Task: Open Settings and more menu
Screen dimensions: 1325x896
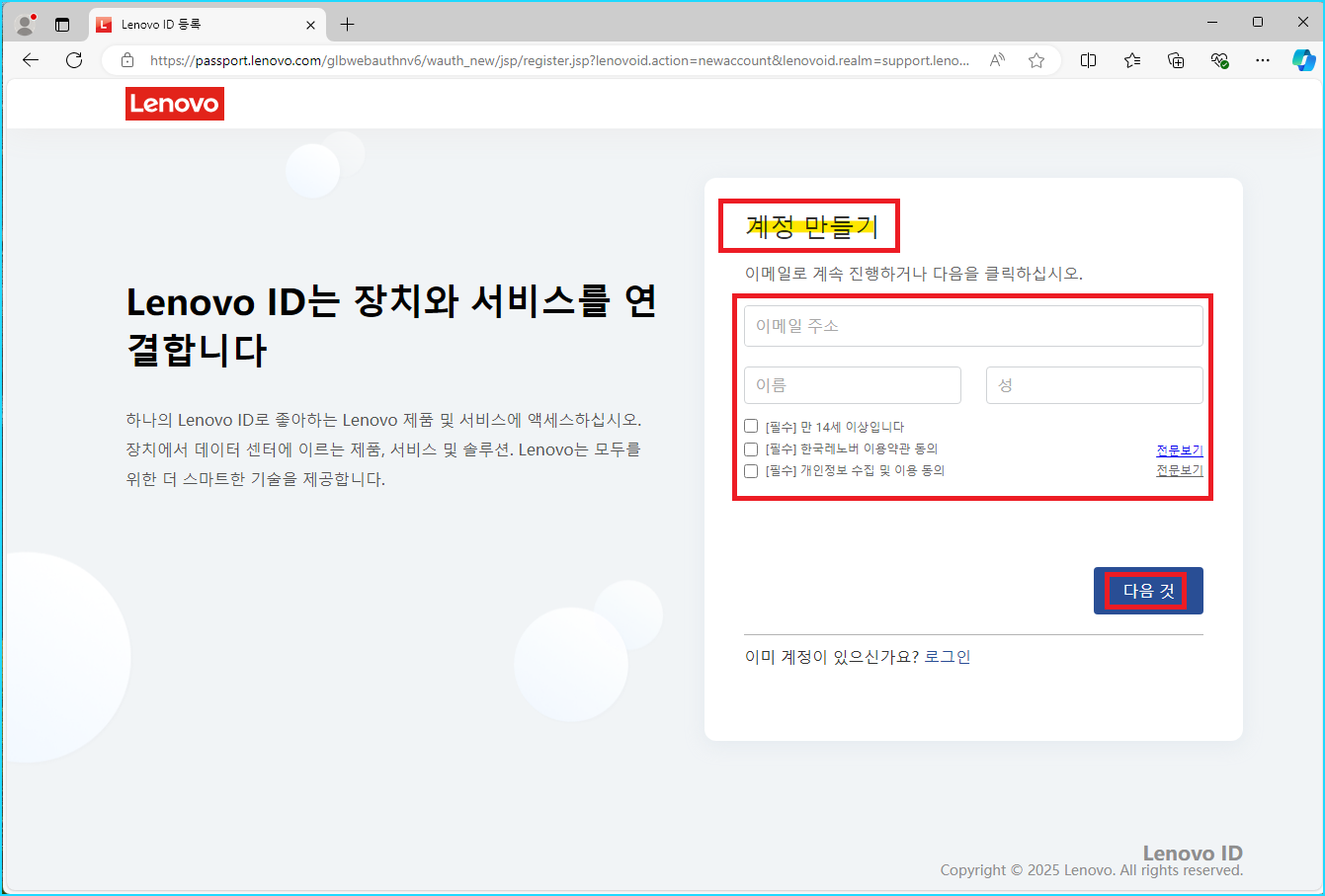Action: [x=1263, y=60]
